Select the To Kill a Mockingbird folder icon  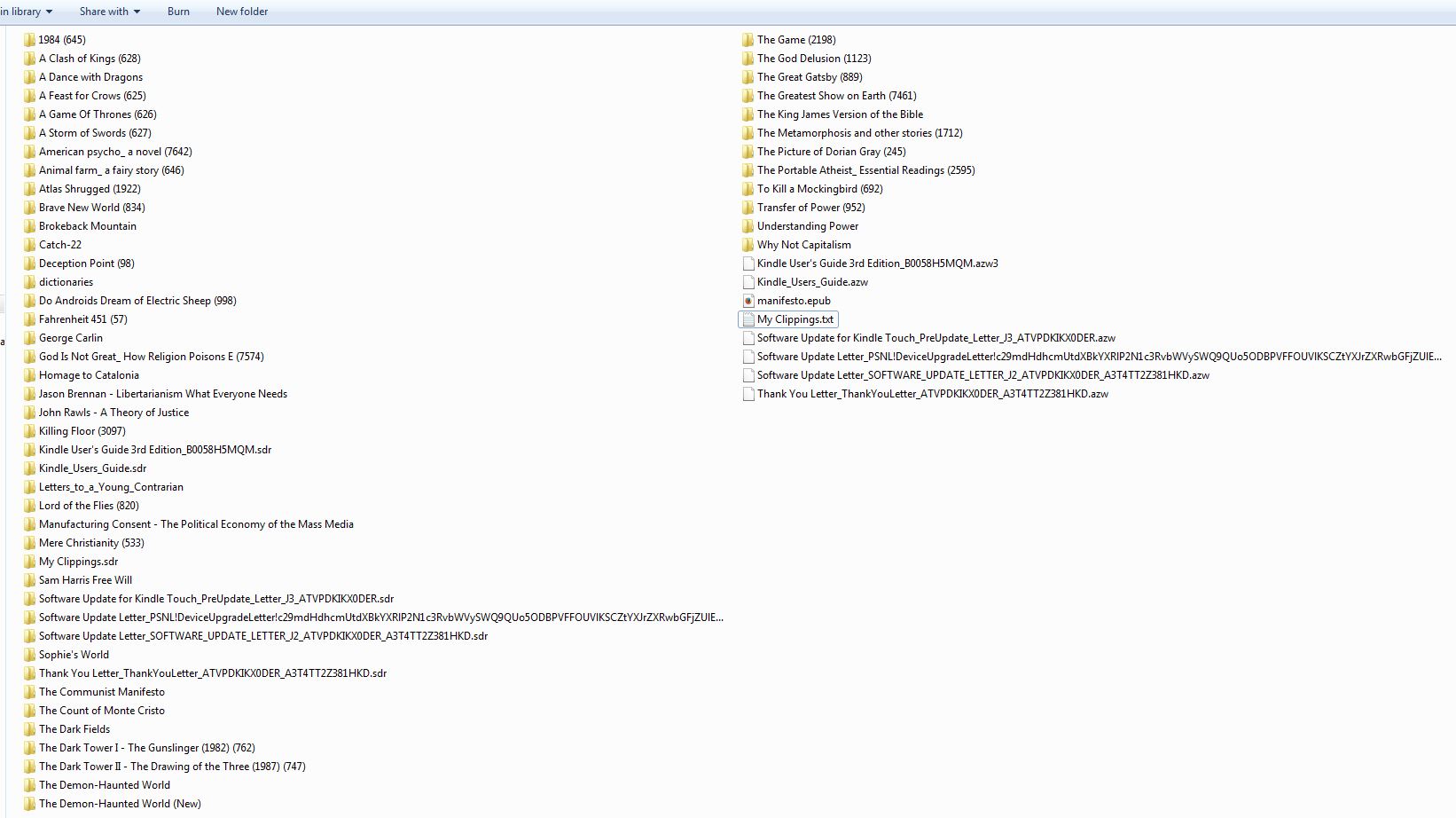point(748,189)
